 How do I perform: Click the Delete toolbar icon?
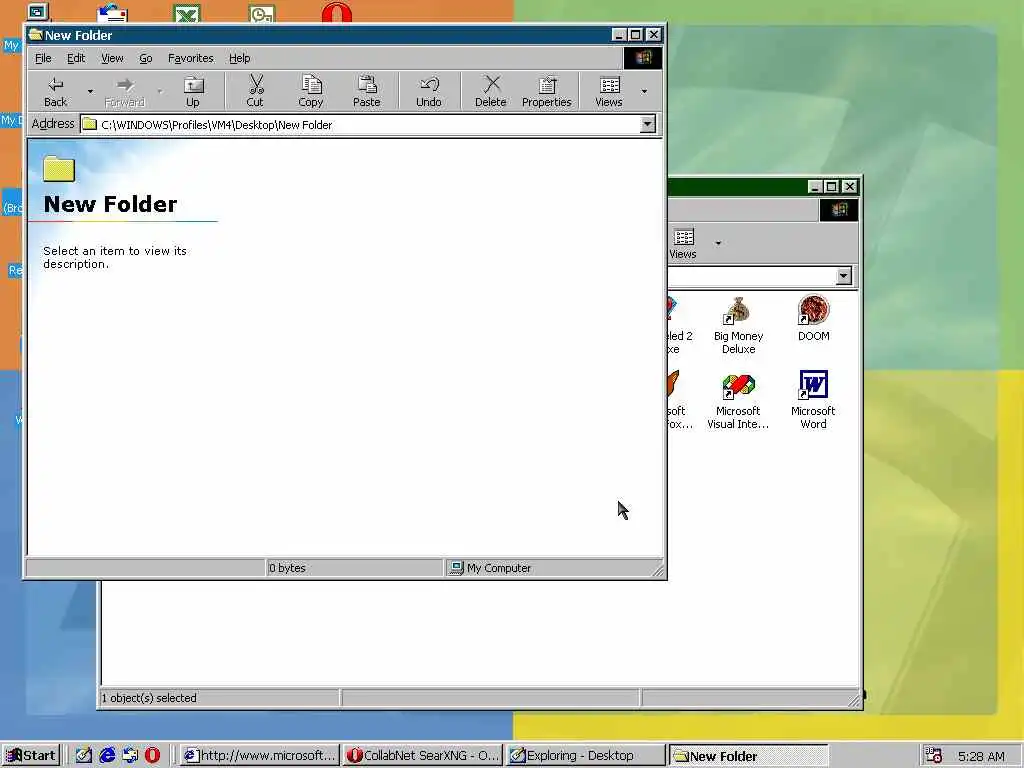coord(490,91)
